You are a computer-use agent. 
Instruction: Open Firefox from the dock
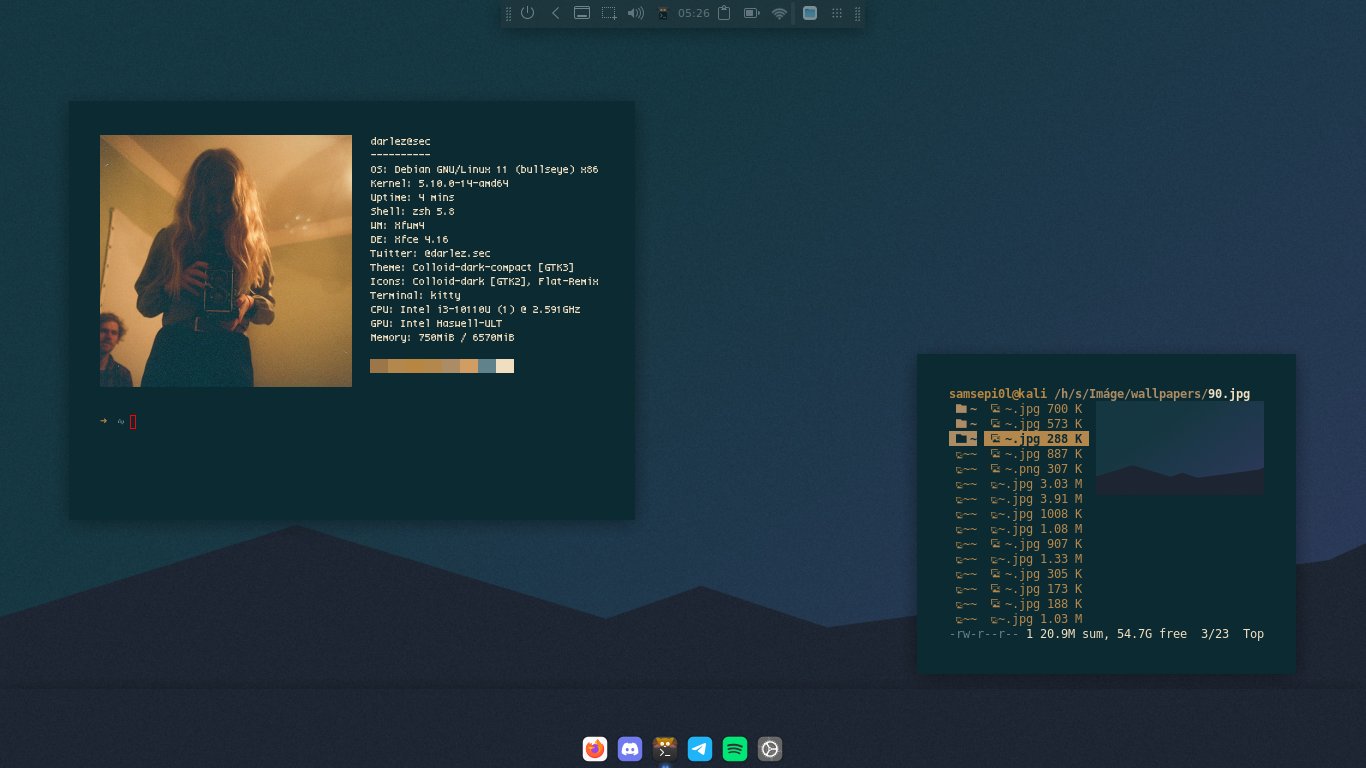click(x=595, y=748)
